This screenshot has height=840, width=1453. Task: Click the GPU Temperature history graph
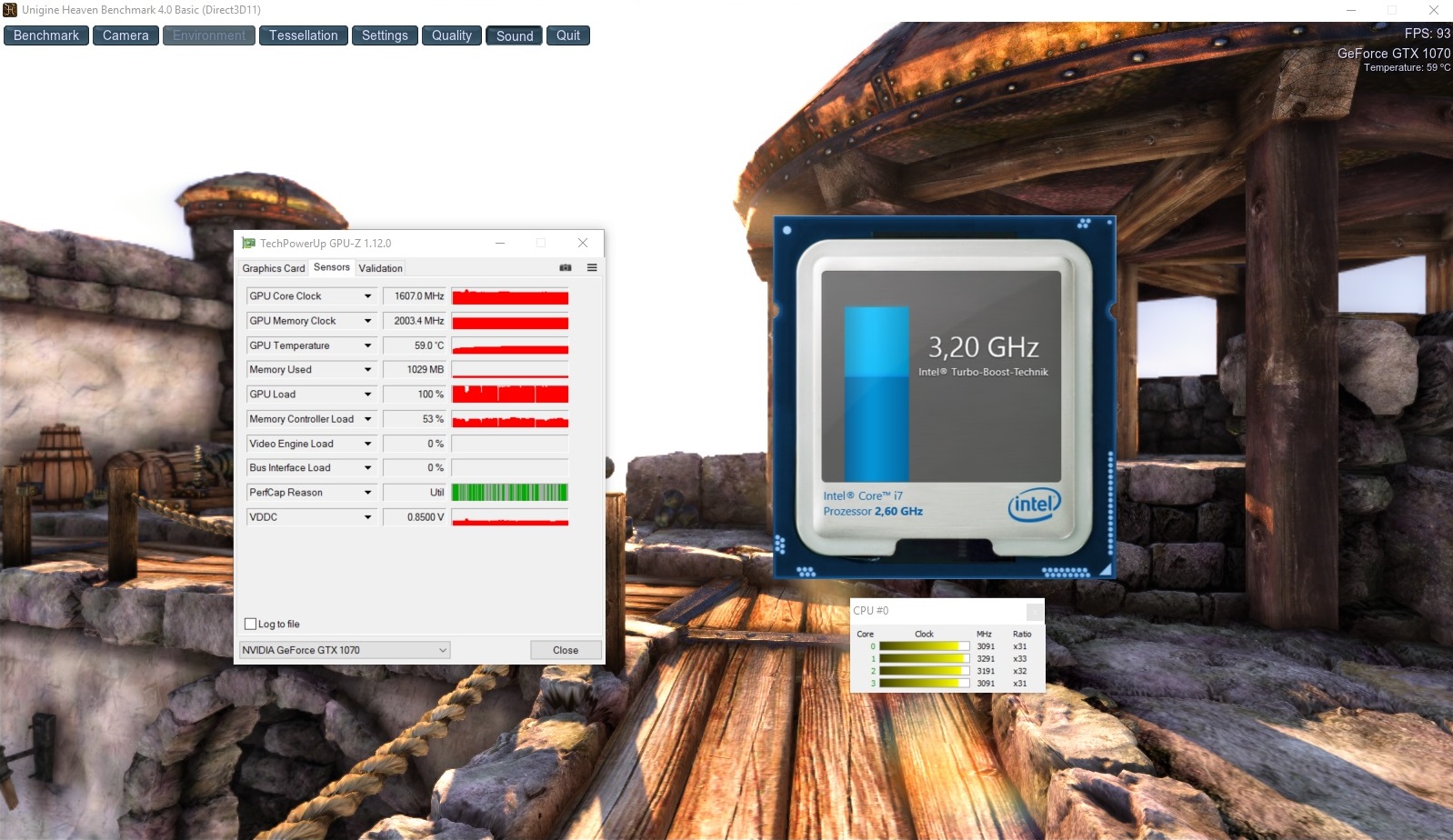(x=510, y=345)
